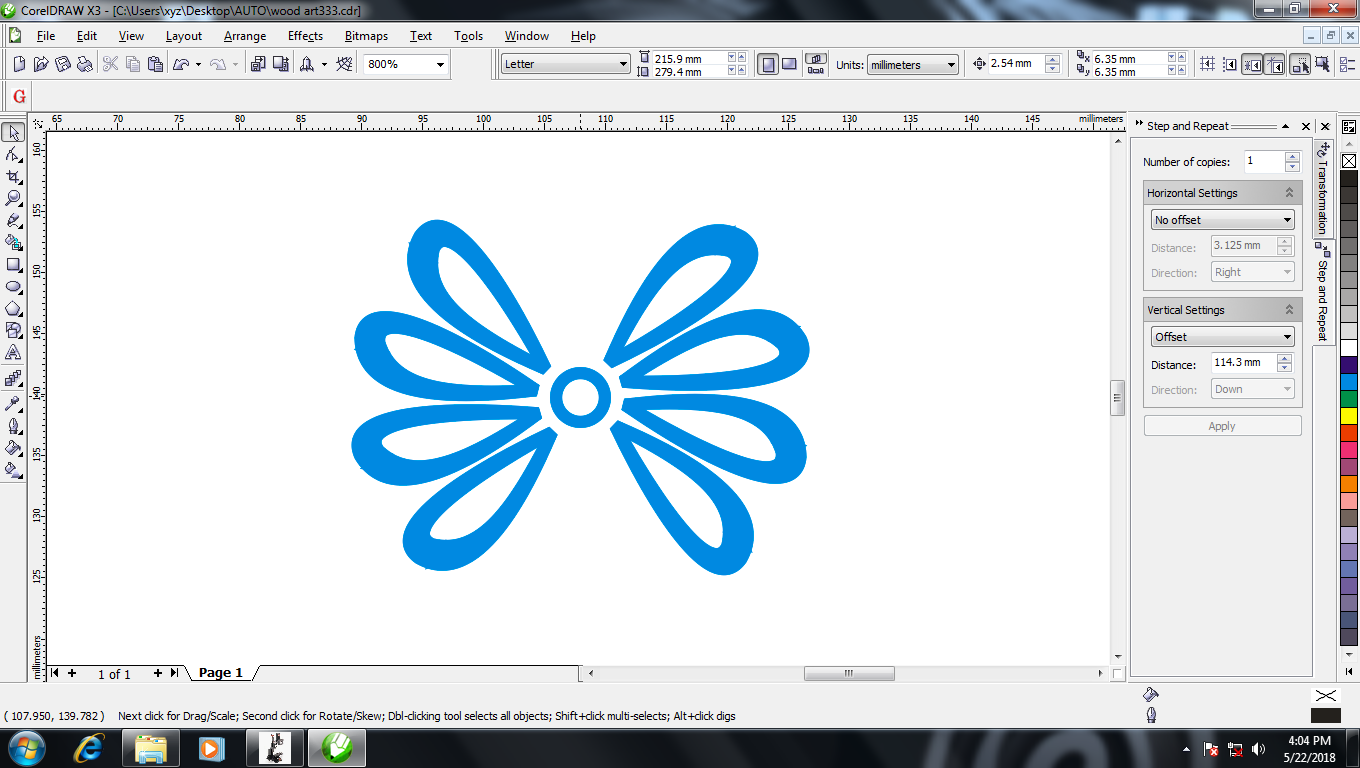Open the Options checklist icon on property bar
This screenshot has height=768, width=1360.
click(1347, 64)
